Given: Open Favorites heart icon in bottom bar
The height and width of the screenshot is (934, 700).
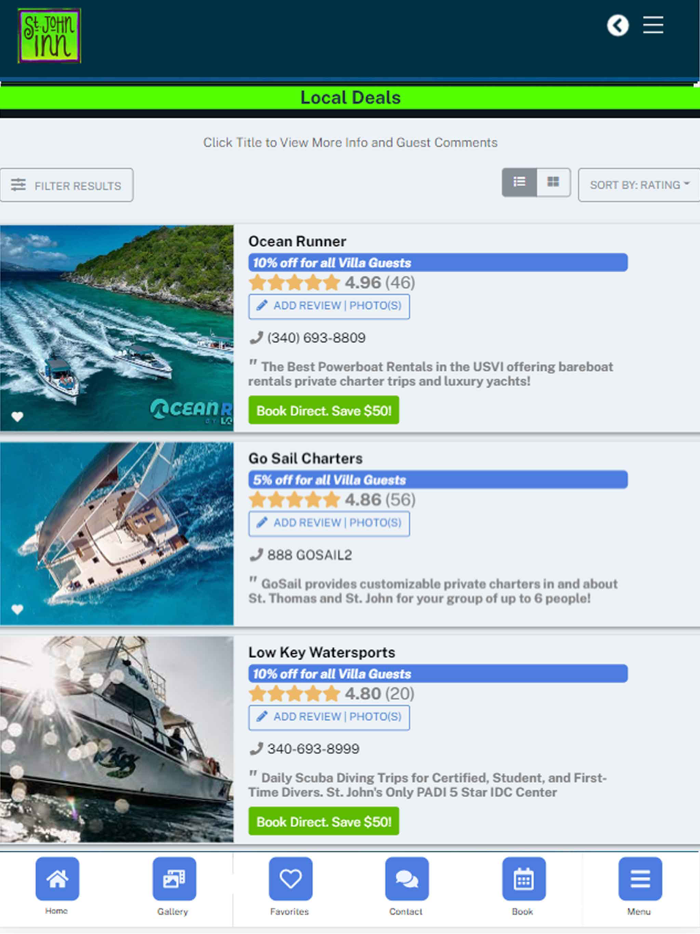Looking at the screenshot, I should point(290,879).
